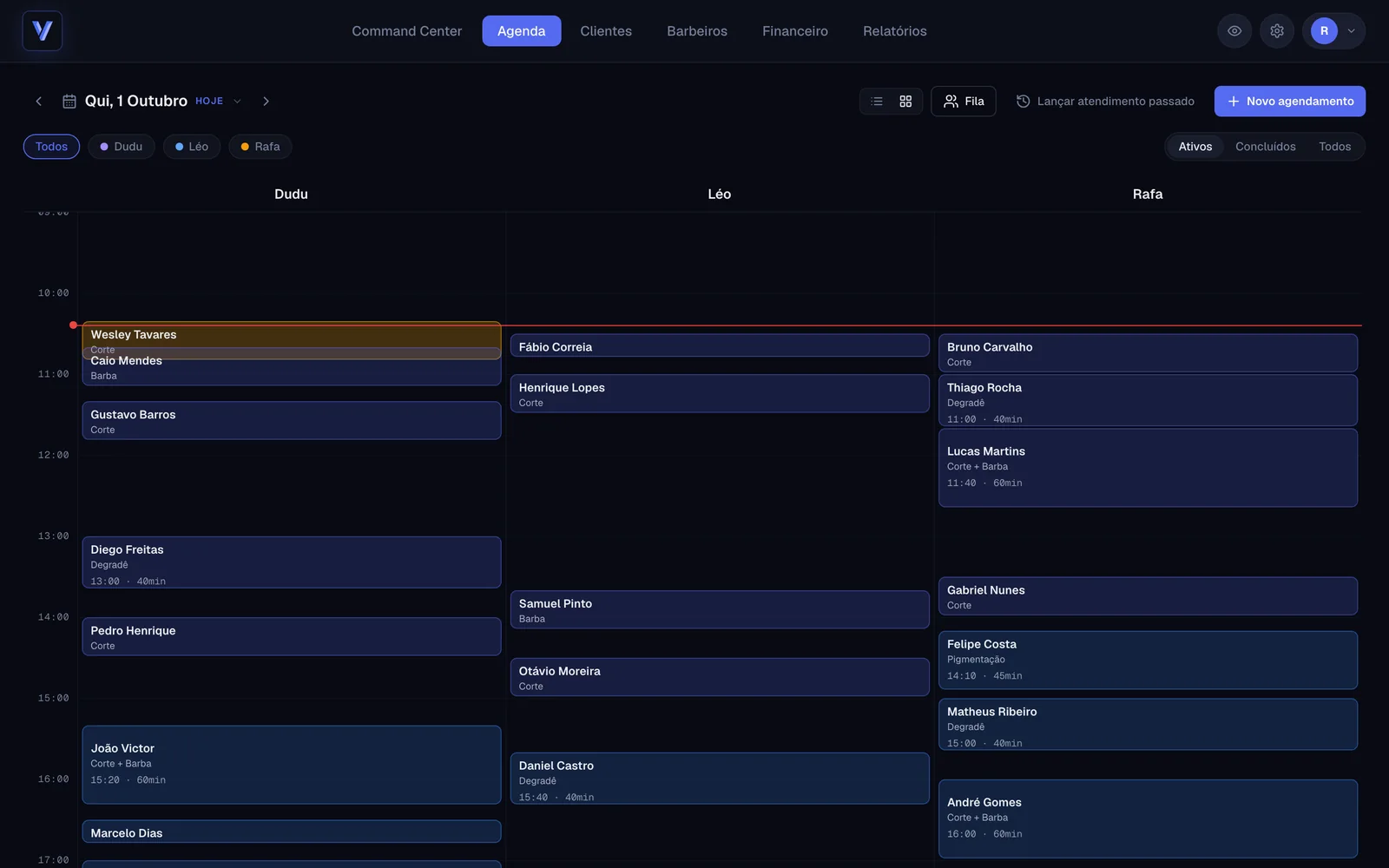This screenshot has width=1389, height=868.
Task: Select the Agenda tab
Action: (x=522, y=31)
